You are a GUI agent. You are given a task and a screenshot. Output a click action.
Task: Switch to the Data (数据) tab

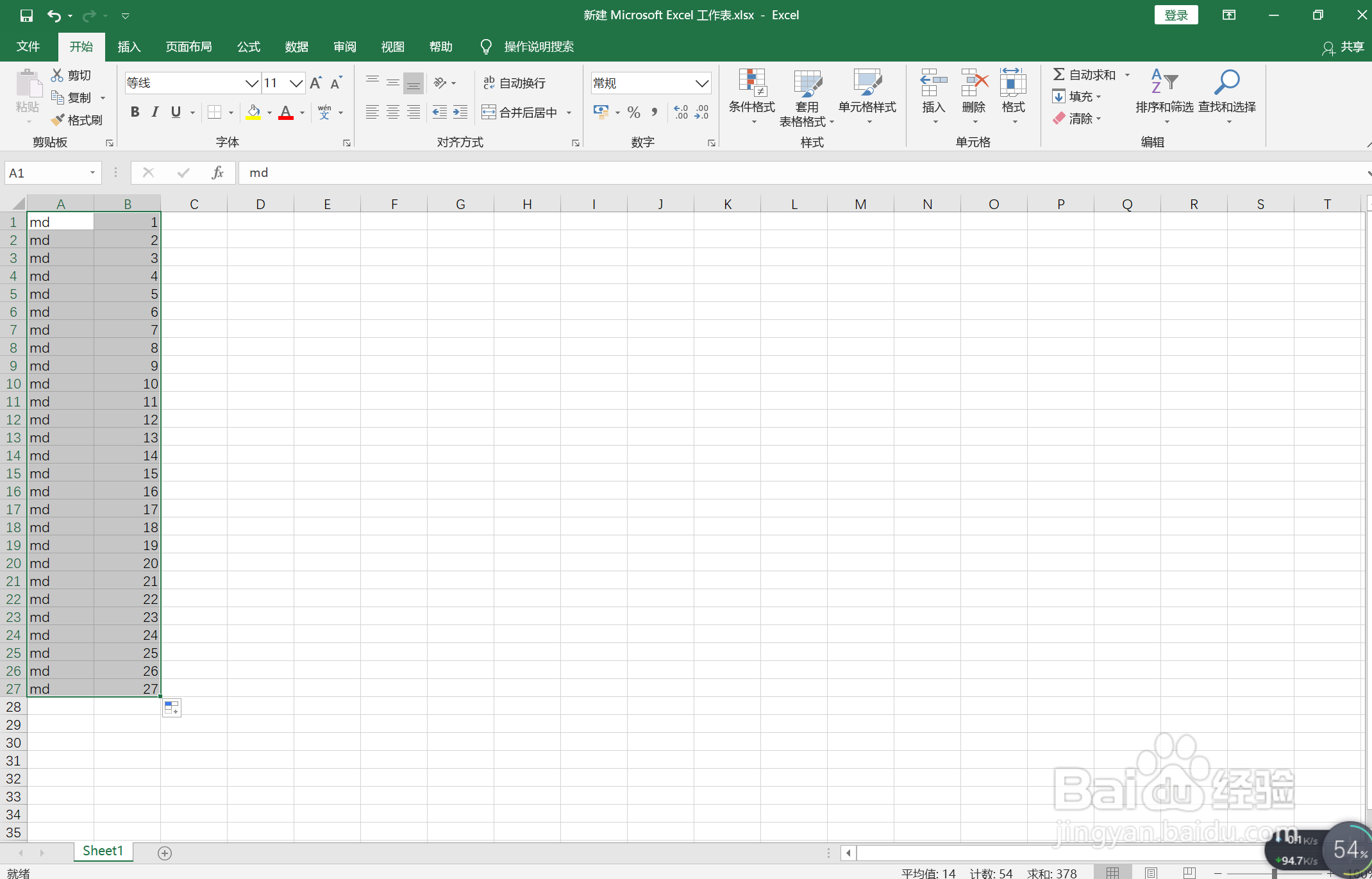(x=297, y=46)
